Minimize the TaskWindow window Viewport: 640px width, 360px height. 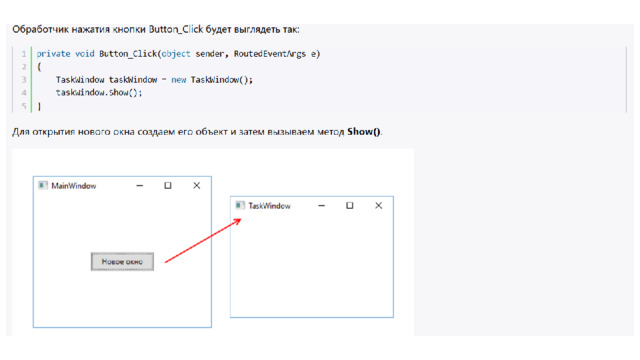322,205
